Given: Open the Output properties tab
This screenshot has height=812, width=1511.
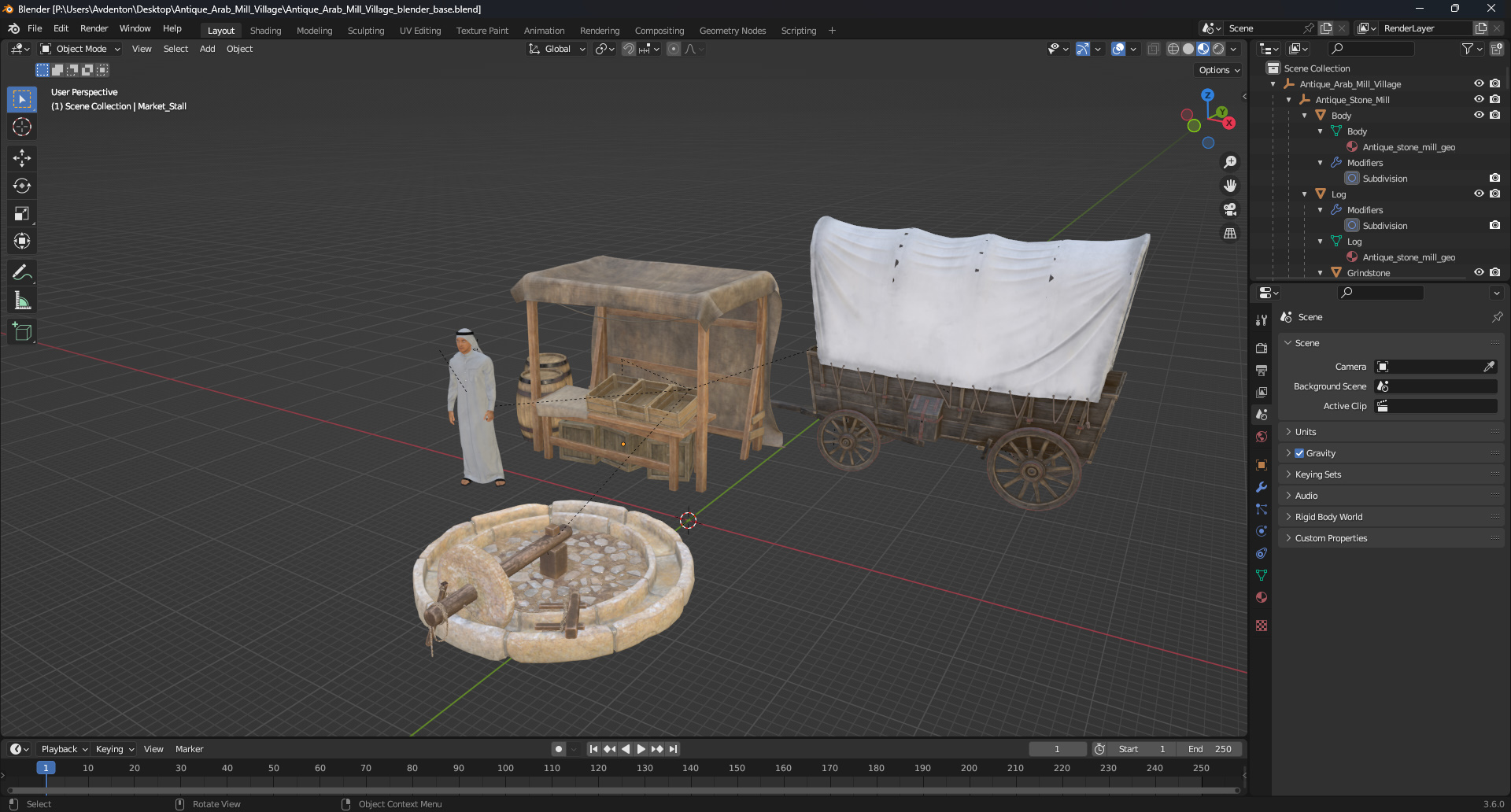Looking at the screenshot, I should 1262,370.
